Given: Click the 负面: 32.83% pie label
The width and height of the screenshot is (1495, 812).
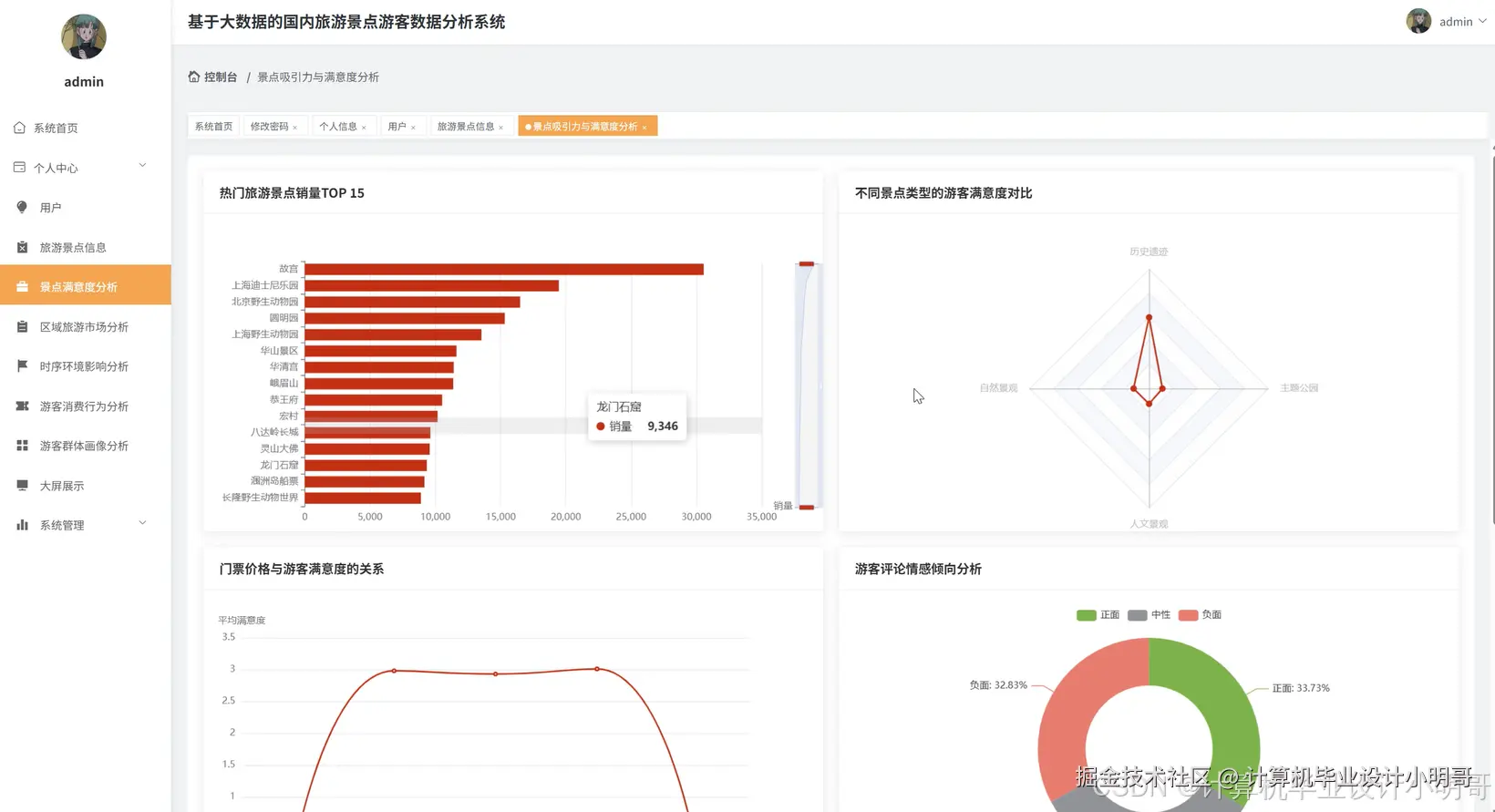Looking at the screenshot, I should pos(998,685).
